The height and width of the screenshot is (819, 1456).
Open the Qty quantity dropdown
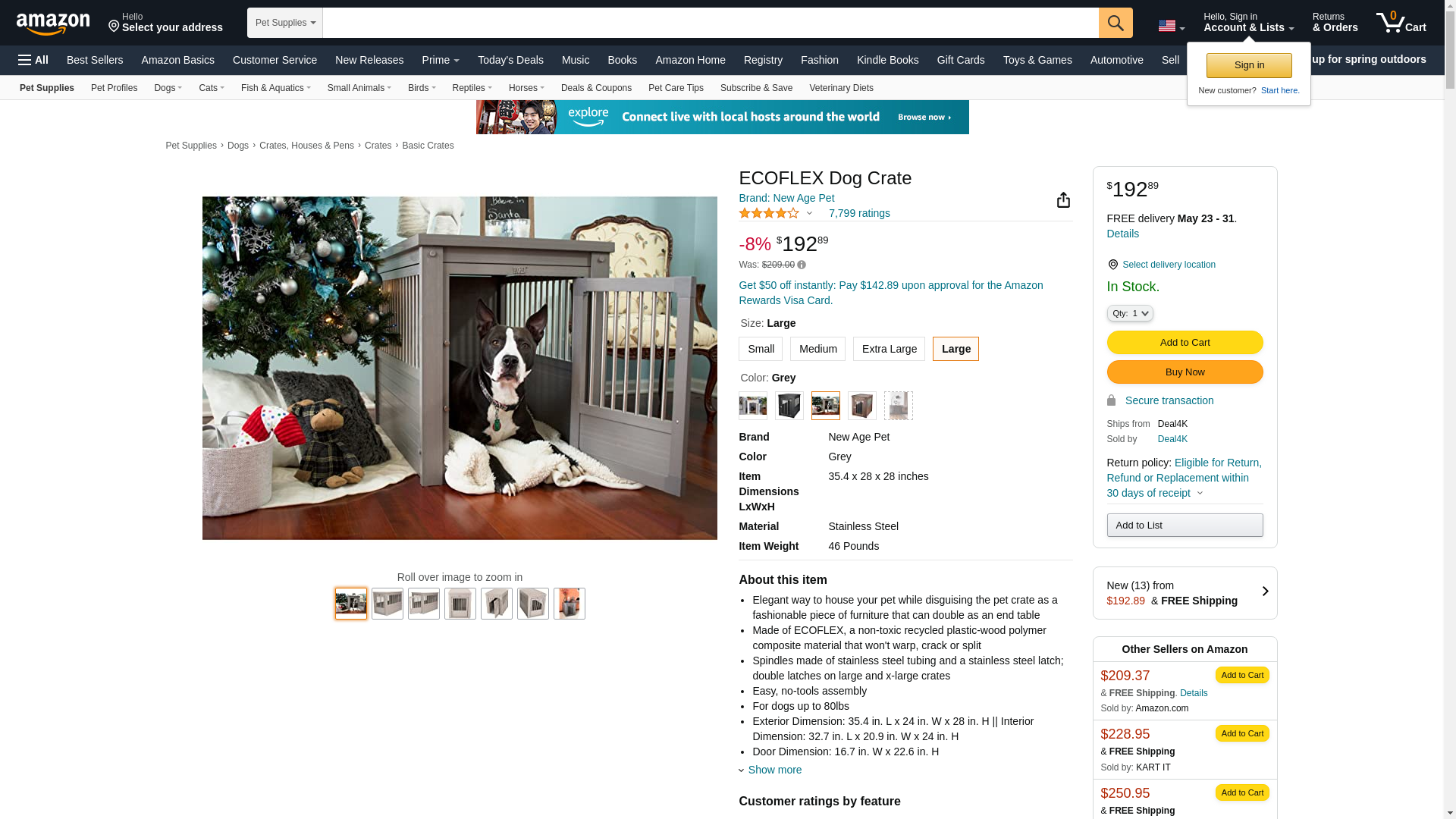coord(1130,313)
